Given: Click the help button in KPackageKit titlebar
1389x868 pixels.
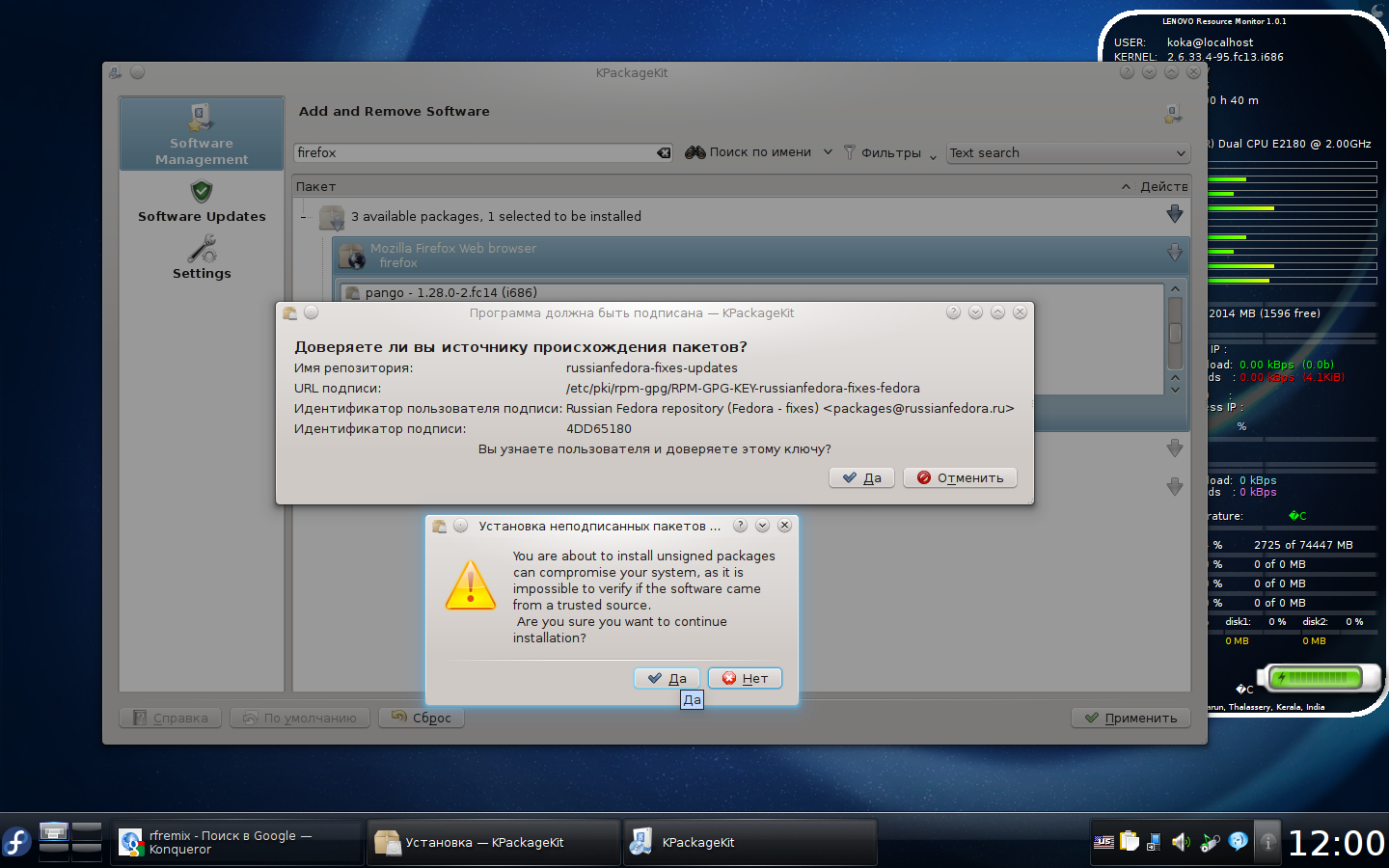Looking at the screenshot, I should click(x=1127, y=72).
